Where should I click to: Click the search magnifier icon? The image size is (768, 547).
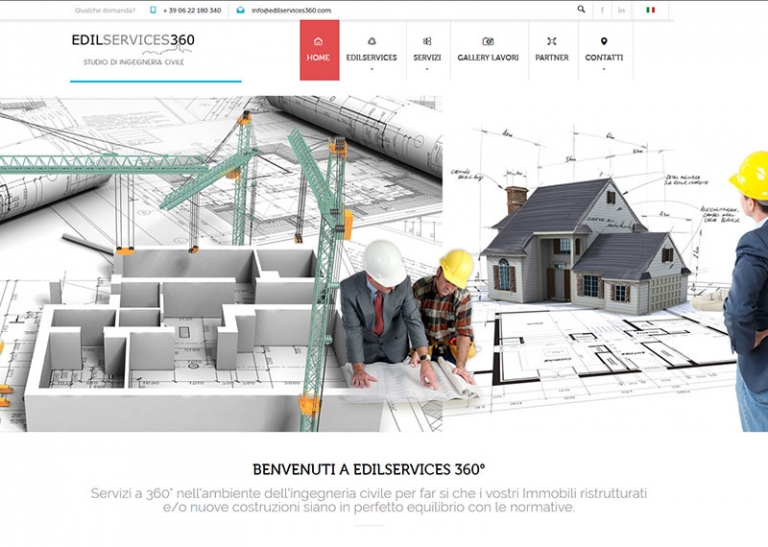(581, 9)
